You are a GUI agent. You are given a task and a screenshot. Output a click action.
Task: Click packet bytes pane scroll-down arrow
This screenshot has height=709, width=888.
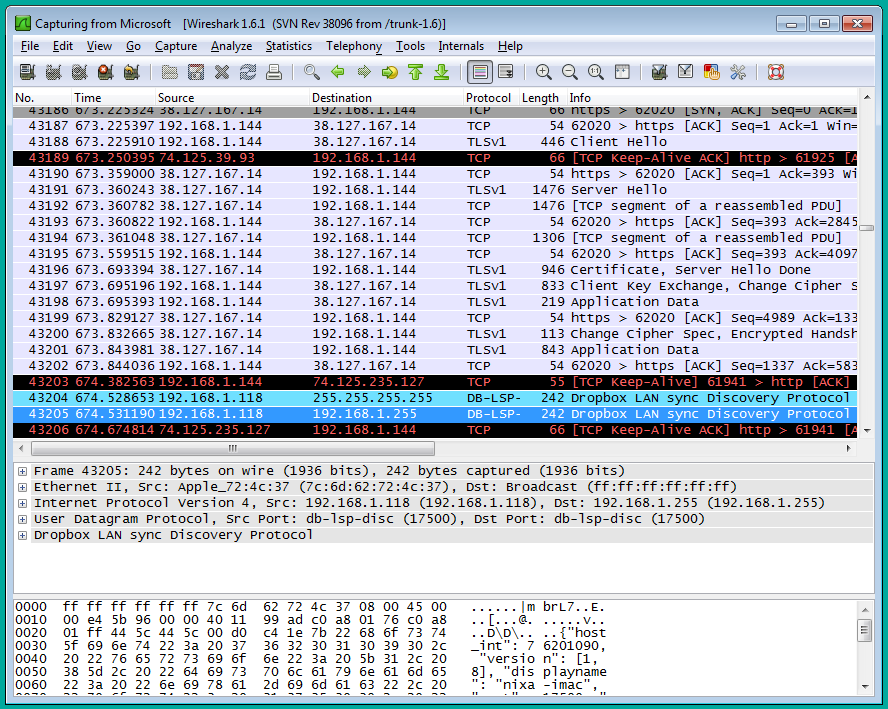[865, 686]
